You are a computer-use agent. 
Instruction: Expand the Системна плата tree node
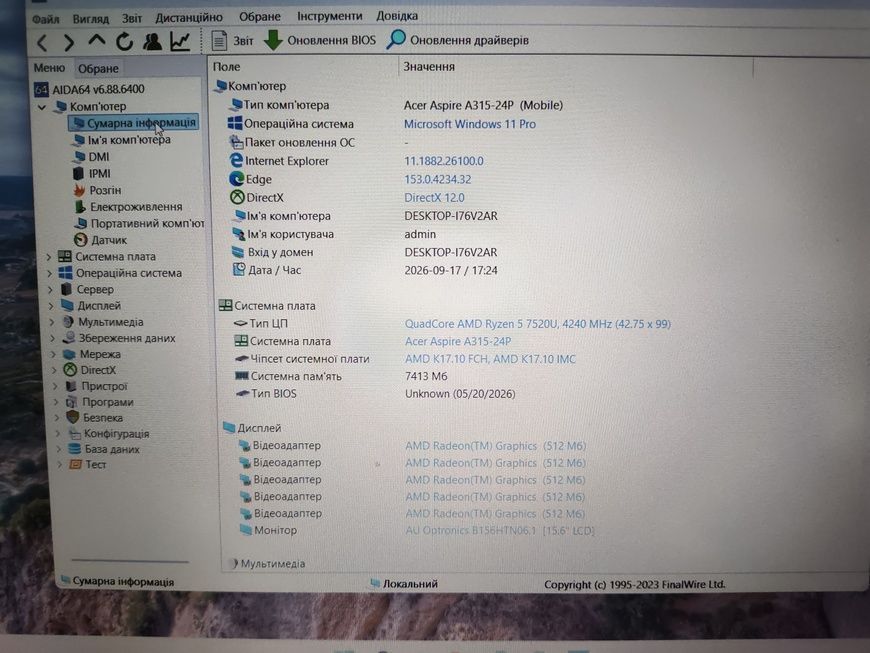click(49, 257)
